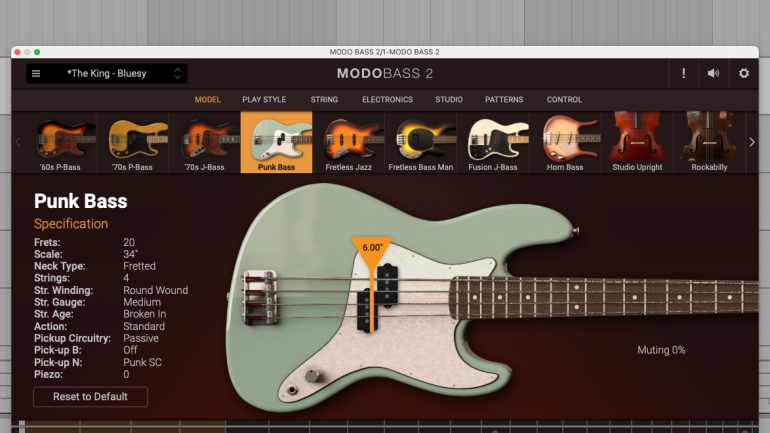This screenshot has width=770, height=433.
Task: Toggle the speaker audio icon
Action: pos(713,74)
